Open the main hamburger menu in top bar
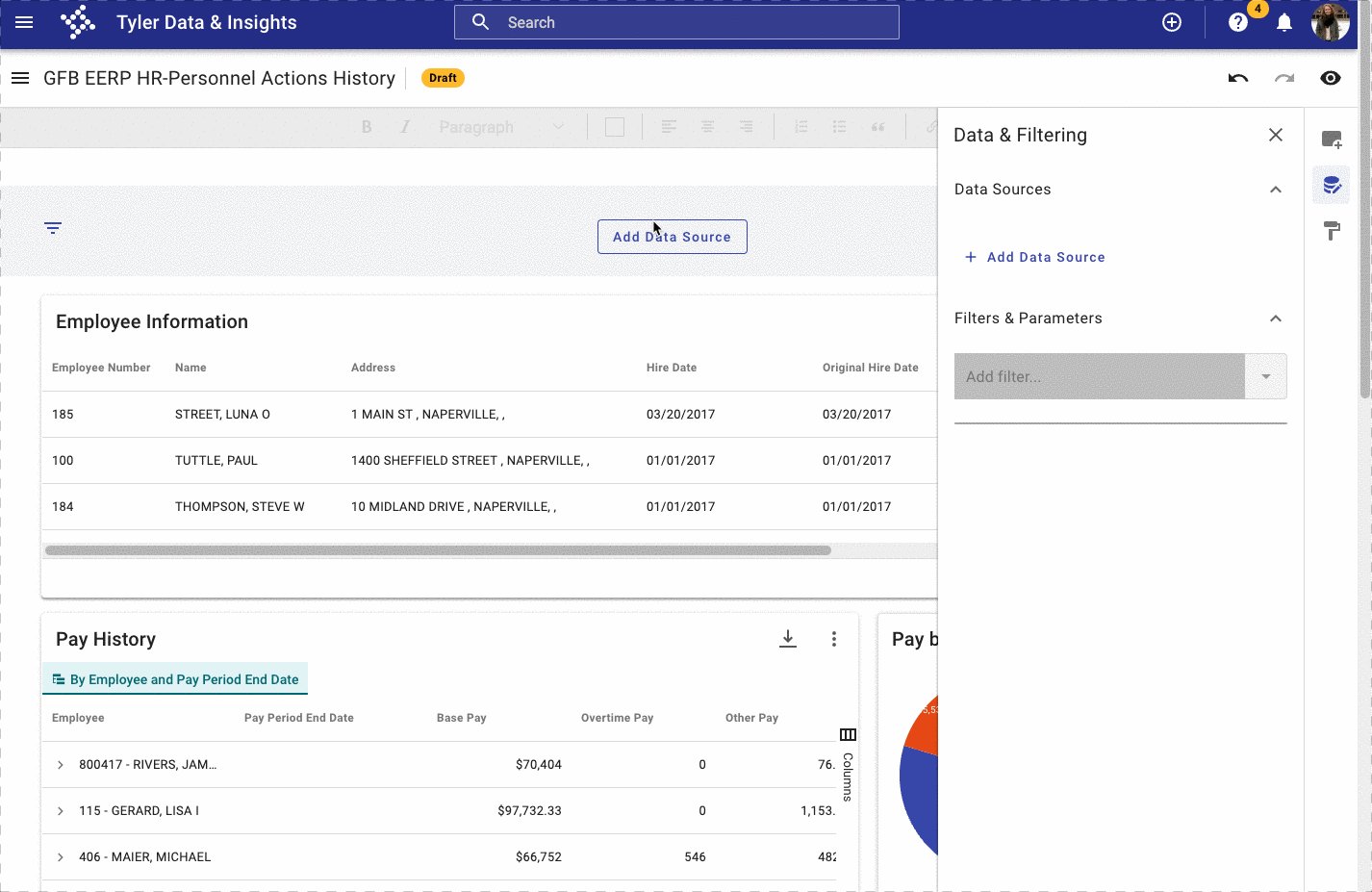The image size is (1372, 892). tap(24, 22)
